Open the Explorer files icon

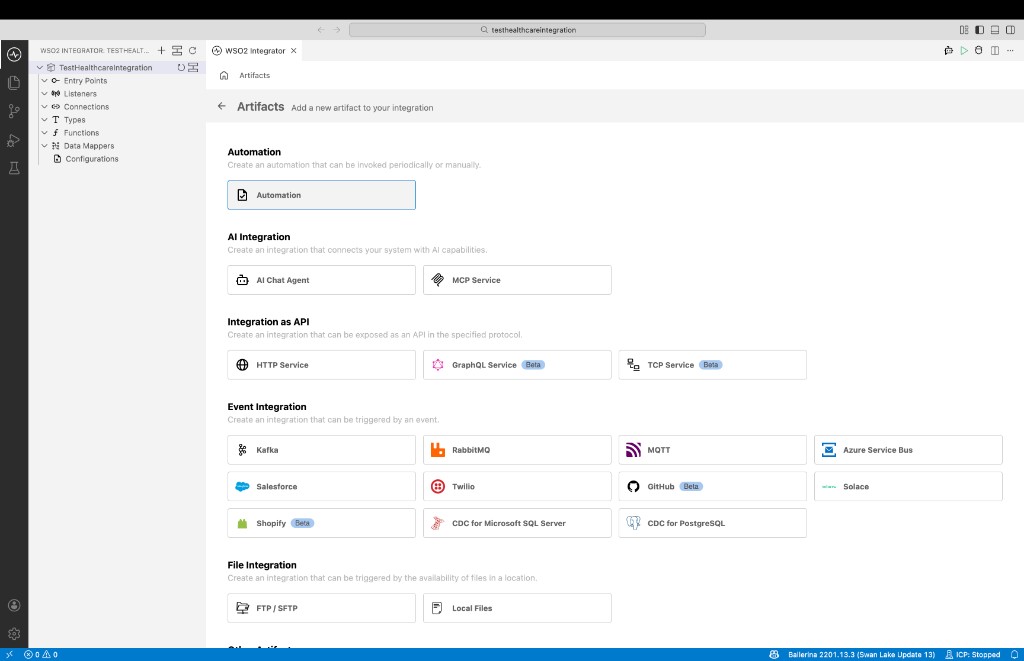tap(14, 83)
